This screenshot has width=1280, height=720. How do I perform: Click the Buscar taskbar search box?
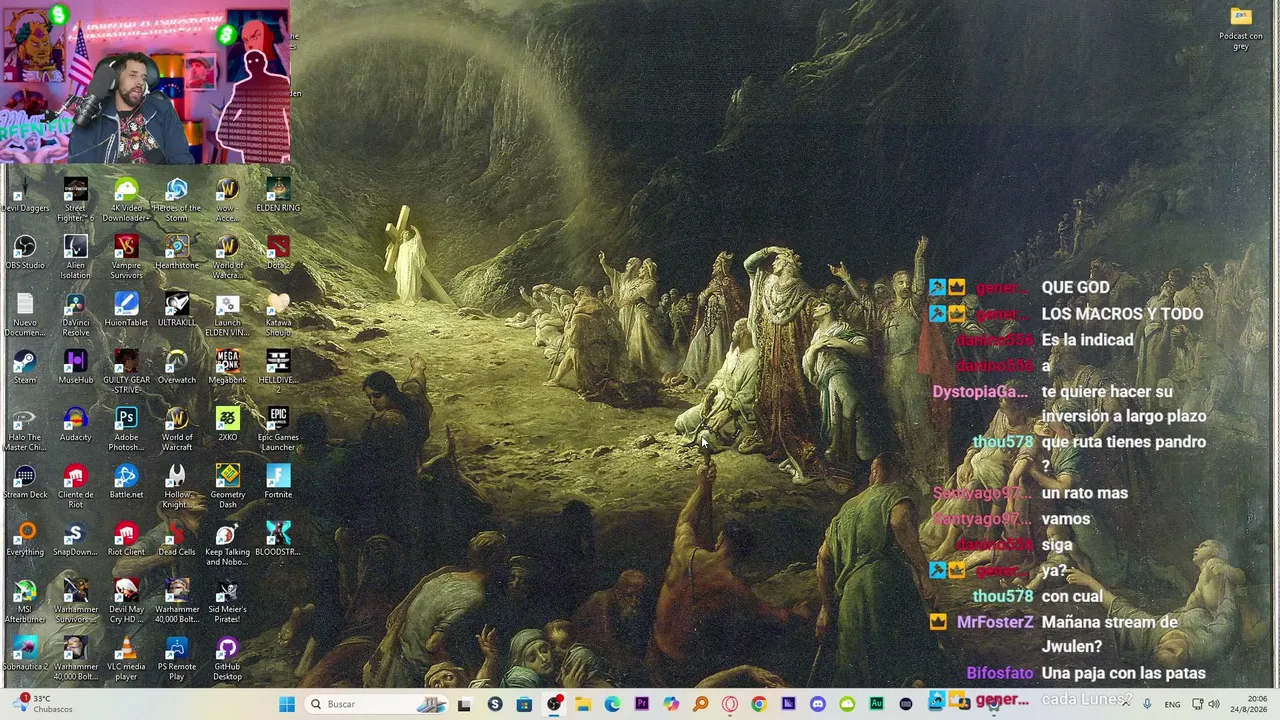(x=375, y=704)
